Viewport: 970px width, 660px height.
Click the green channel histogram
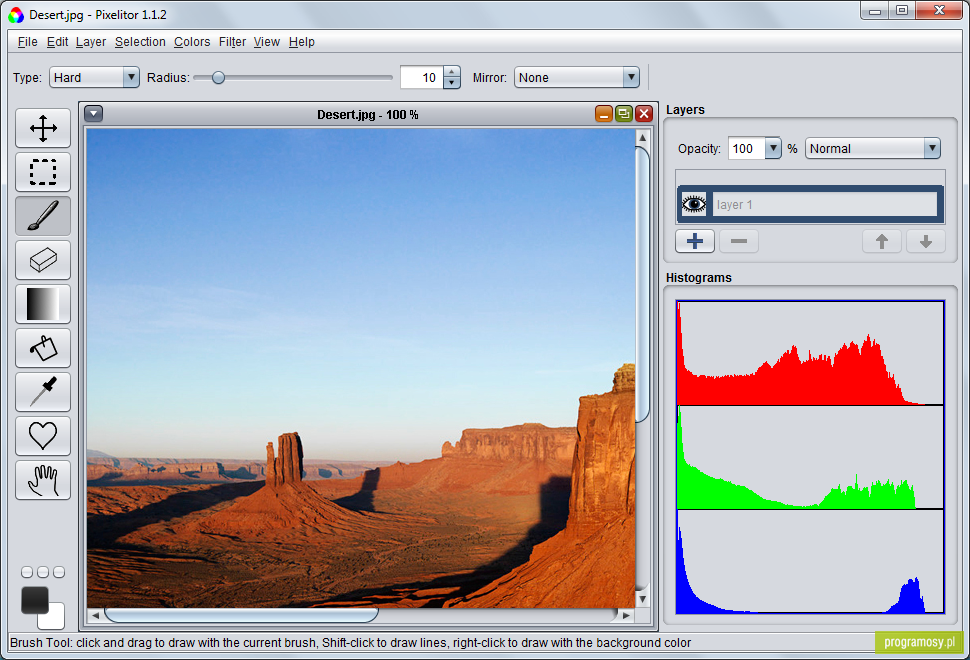[x=810, y=457]
